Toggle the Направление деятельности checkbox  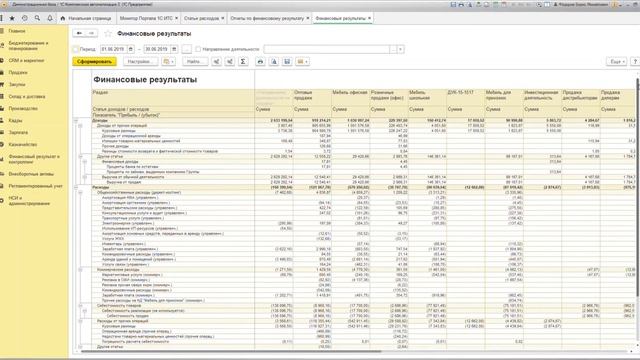point(198,49)
